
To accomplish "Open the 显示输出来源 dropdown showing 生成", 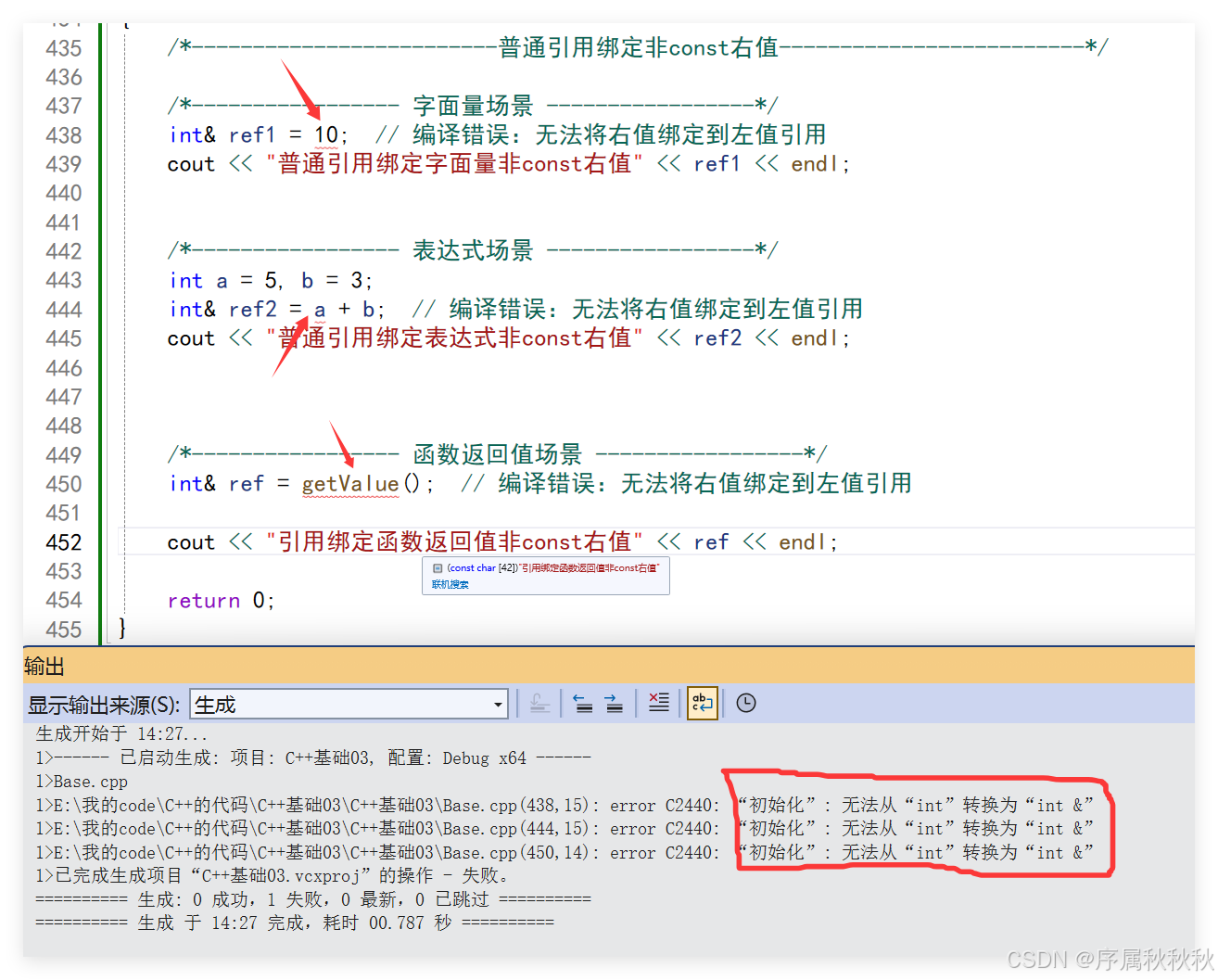I will (x=349, y=704).
